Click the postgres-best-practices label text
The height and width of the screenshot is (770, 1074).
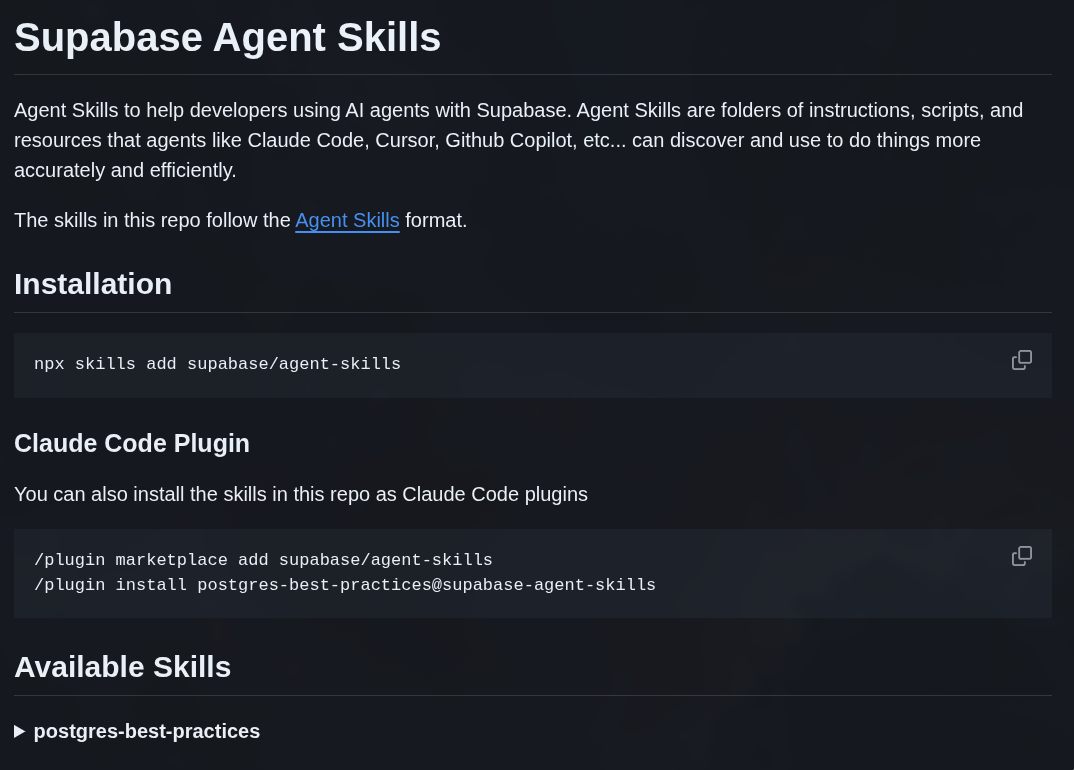[x=146, y=731]
